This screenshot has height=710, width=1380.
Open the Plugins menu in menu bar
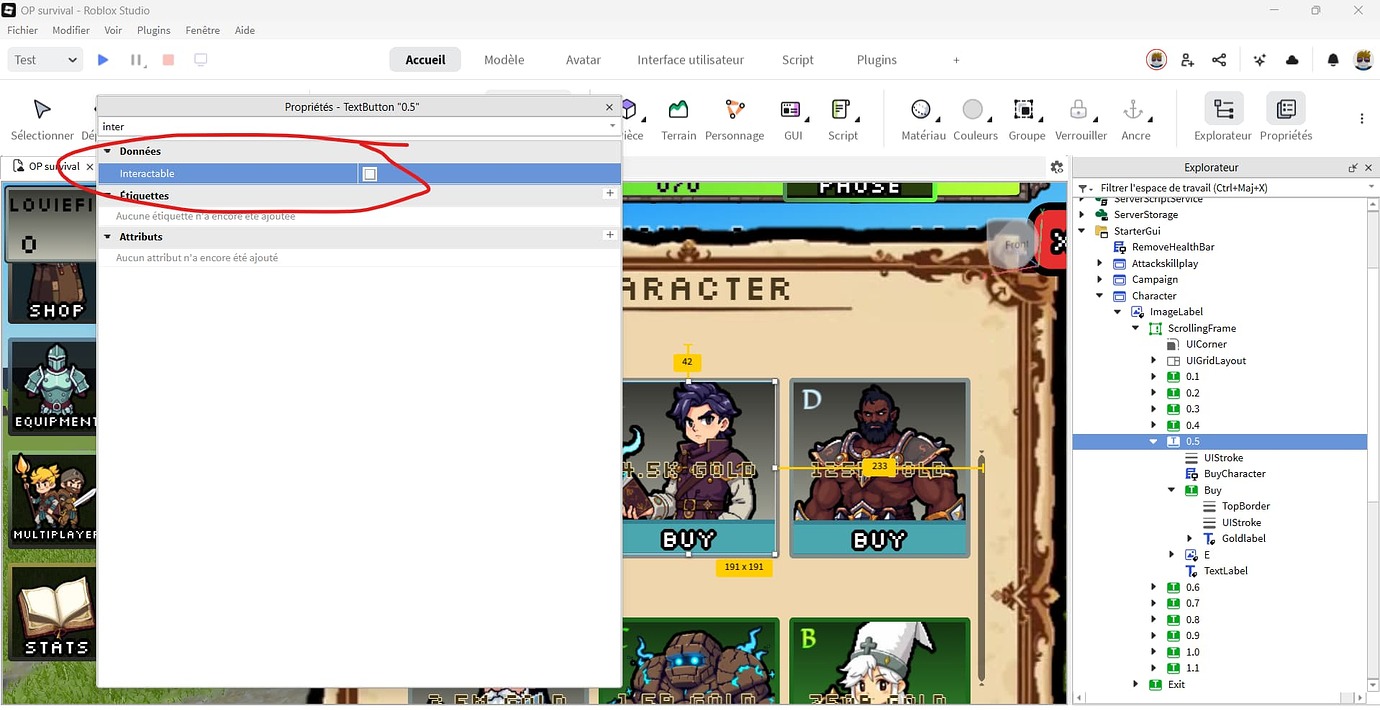(153, 30)
